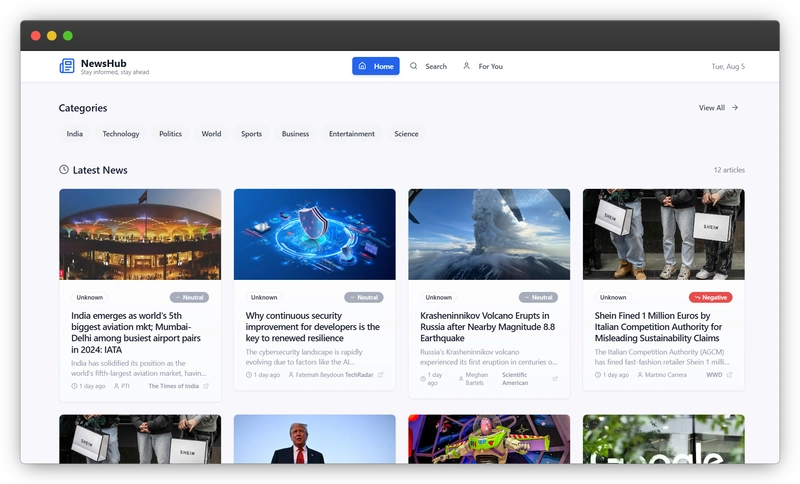Image resolution: width=800 pixels, height=484 pixels.
Task: Open the Shein Fined 1 Million Euros headline
Action: pyautogui.click(x=656, y=327)
